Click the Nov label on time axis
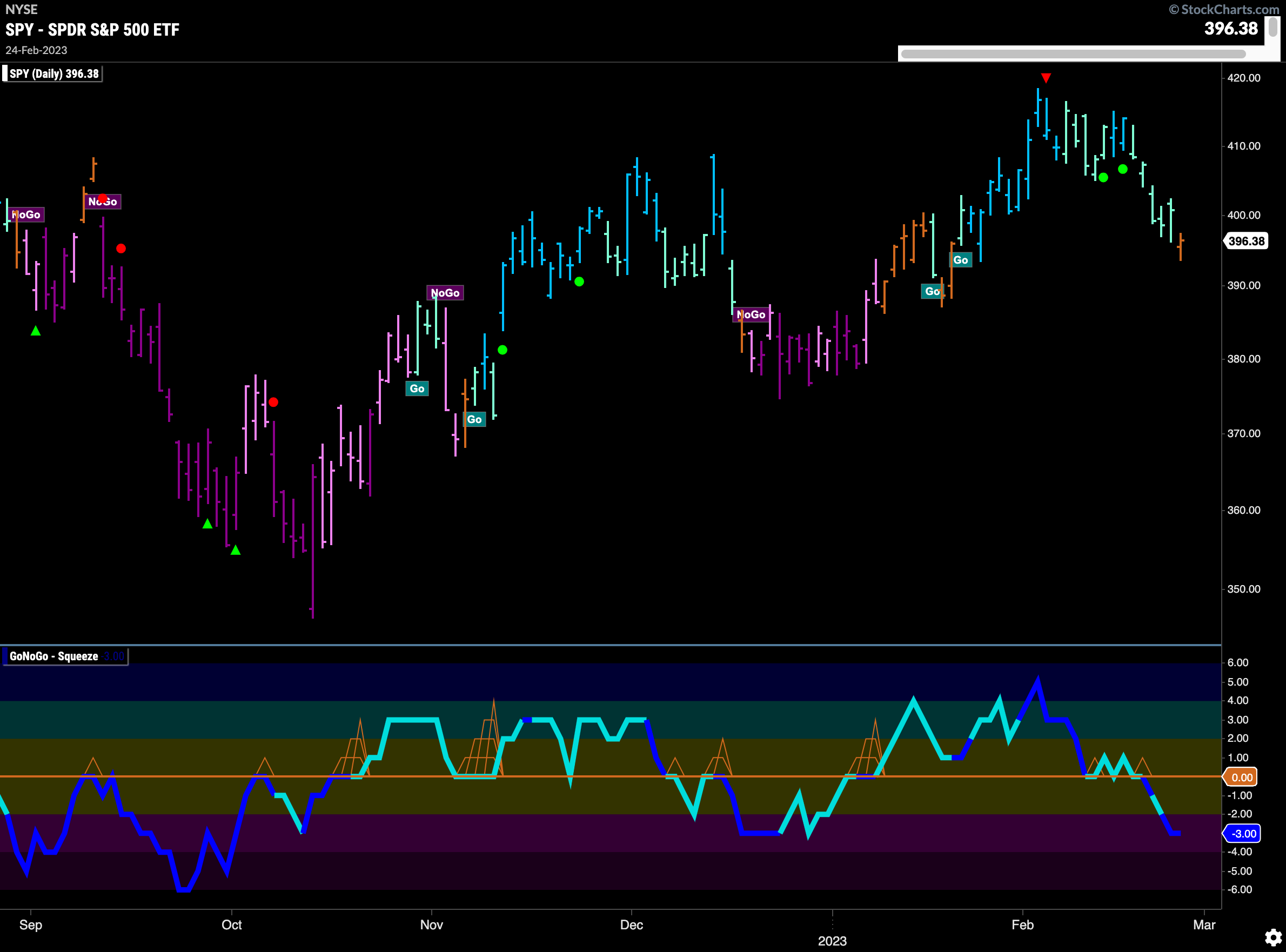The height and width of the screenshot is (952, 1286). click(432, 924)
